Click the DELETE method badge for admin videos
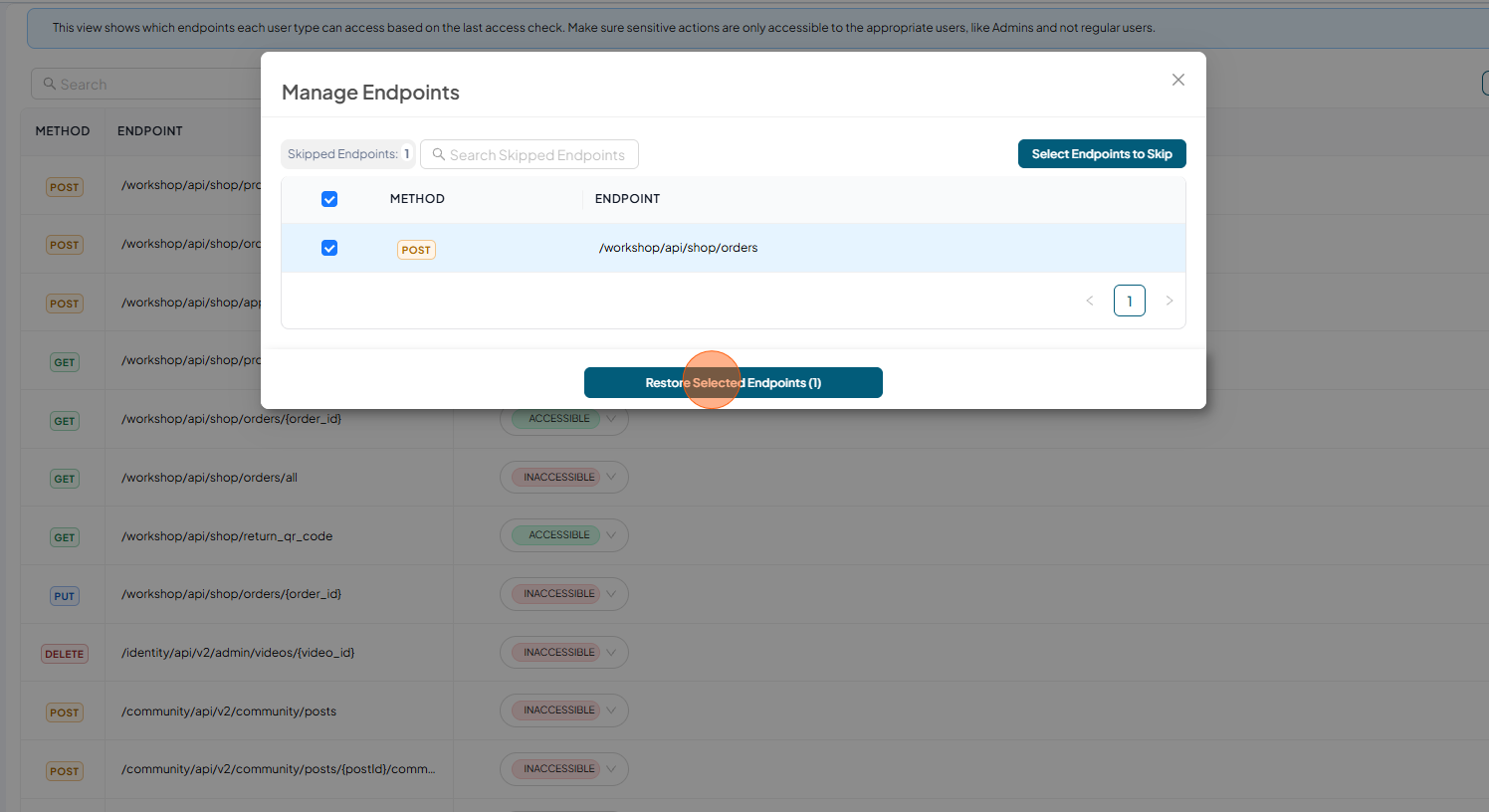Image resolution: width=1489 pixels, height=812 pixels. coord(65,654)
